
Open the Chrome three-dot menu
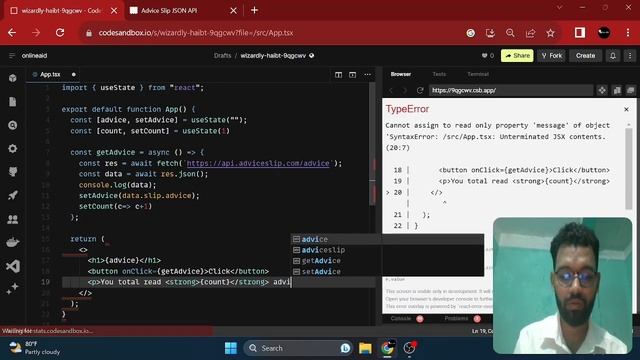(x=628, y=33)
